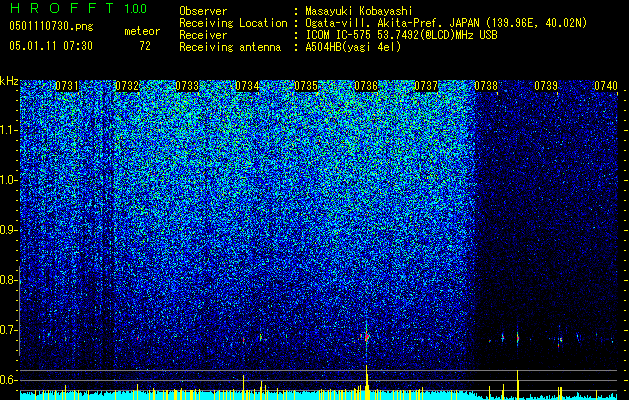Click the 0738 time marker label

pyautogui.click(x=486, y=86)
